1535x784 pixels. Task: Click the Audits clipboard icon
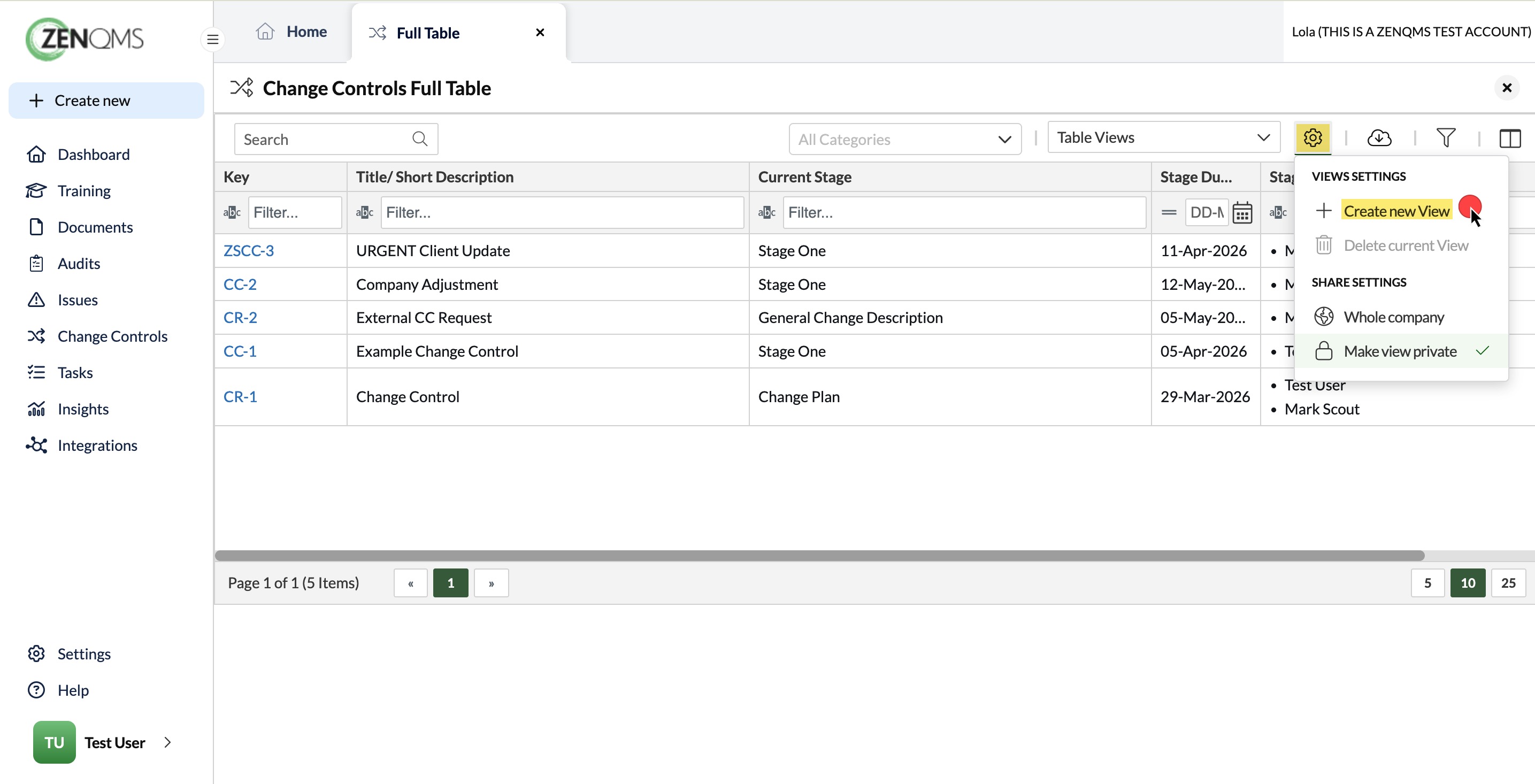point(36,263)
